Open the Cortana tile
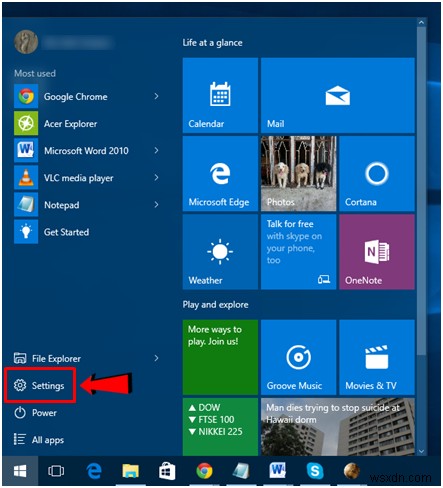This screenshot has width=443, height=488. (x=377, y=173)
